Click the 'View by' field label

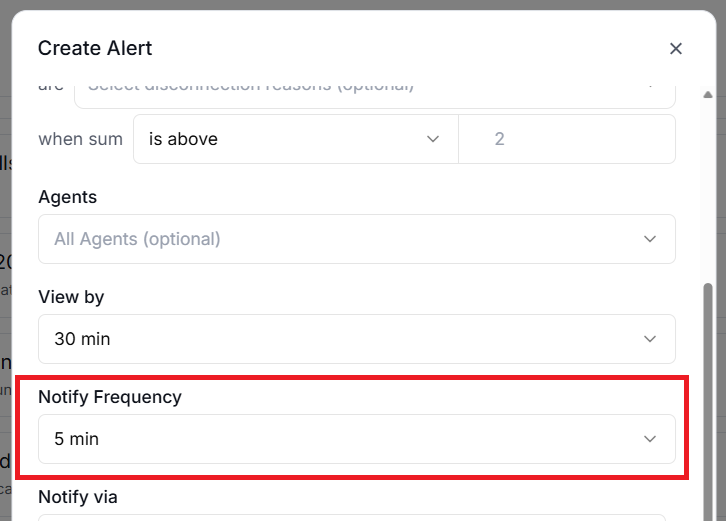(x=71, y=297)
